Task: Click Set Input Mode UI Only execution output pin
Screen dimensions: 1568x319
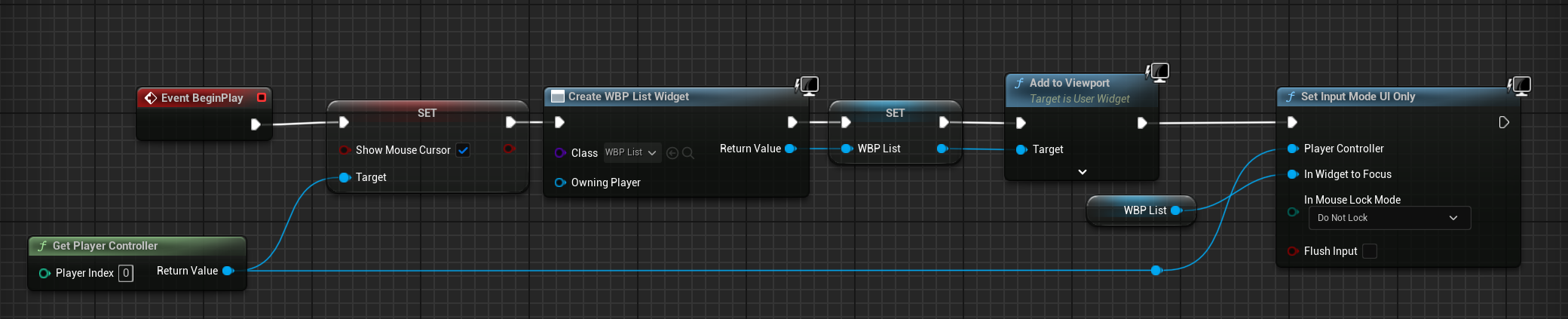Action: coord(1504,122)
